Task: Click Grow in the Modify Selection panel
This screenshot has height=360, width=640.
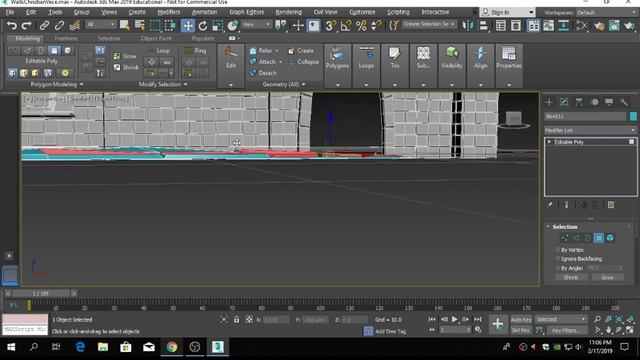Action: pos(125,56)
